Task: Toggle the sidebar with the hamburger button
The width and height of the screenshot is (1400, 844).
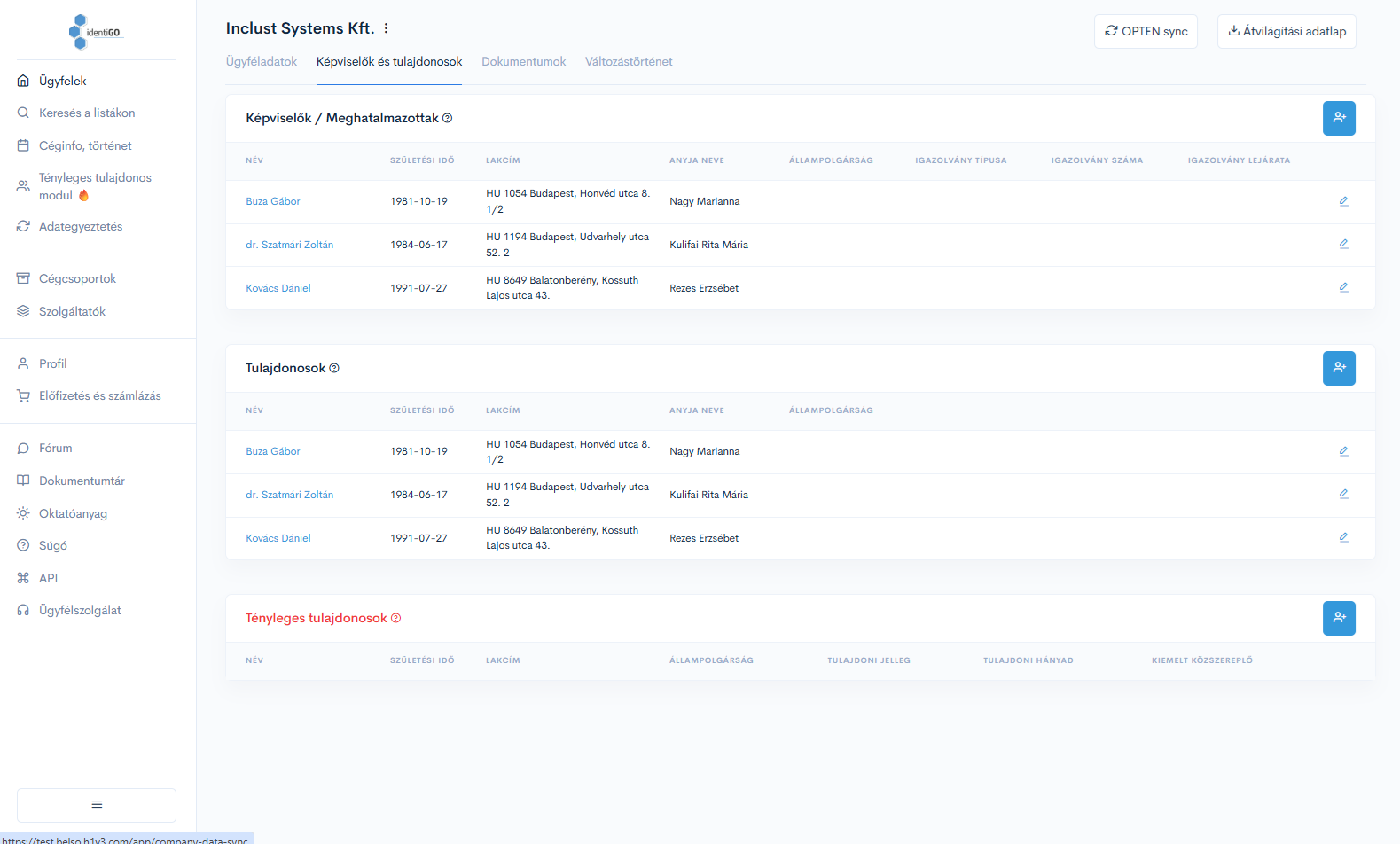Action: (97, 804)
